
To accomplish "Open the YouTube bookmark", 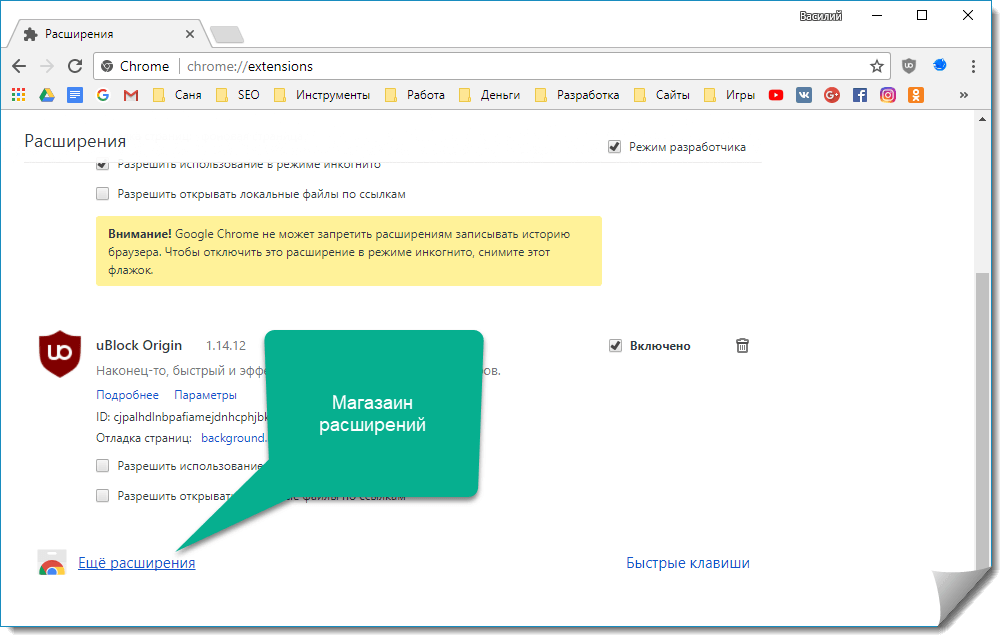I will 776,95.
